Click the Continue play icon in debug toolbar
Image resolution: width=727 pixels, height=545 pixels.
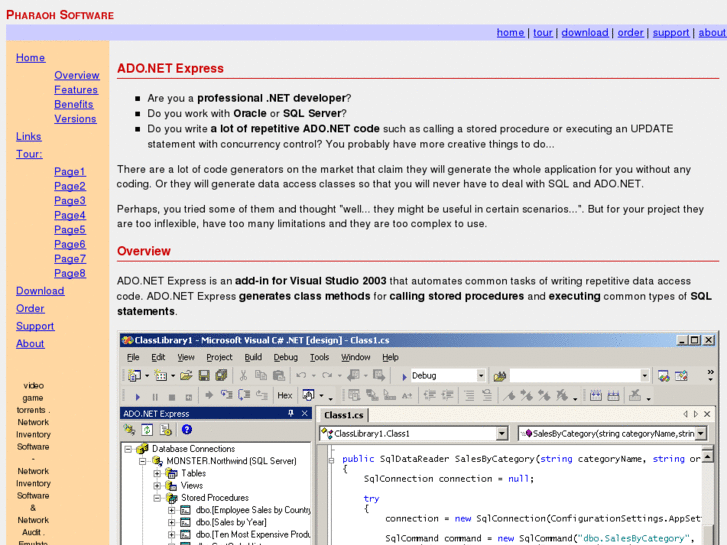[138, 397]
